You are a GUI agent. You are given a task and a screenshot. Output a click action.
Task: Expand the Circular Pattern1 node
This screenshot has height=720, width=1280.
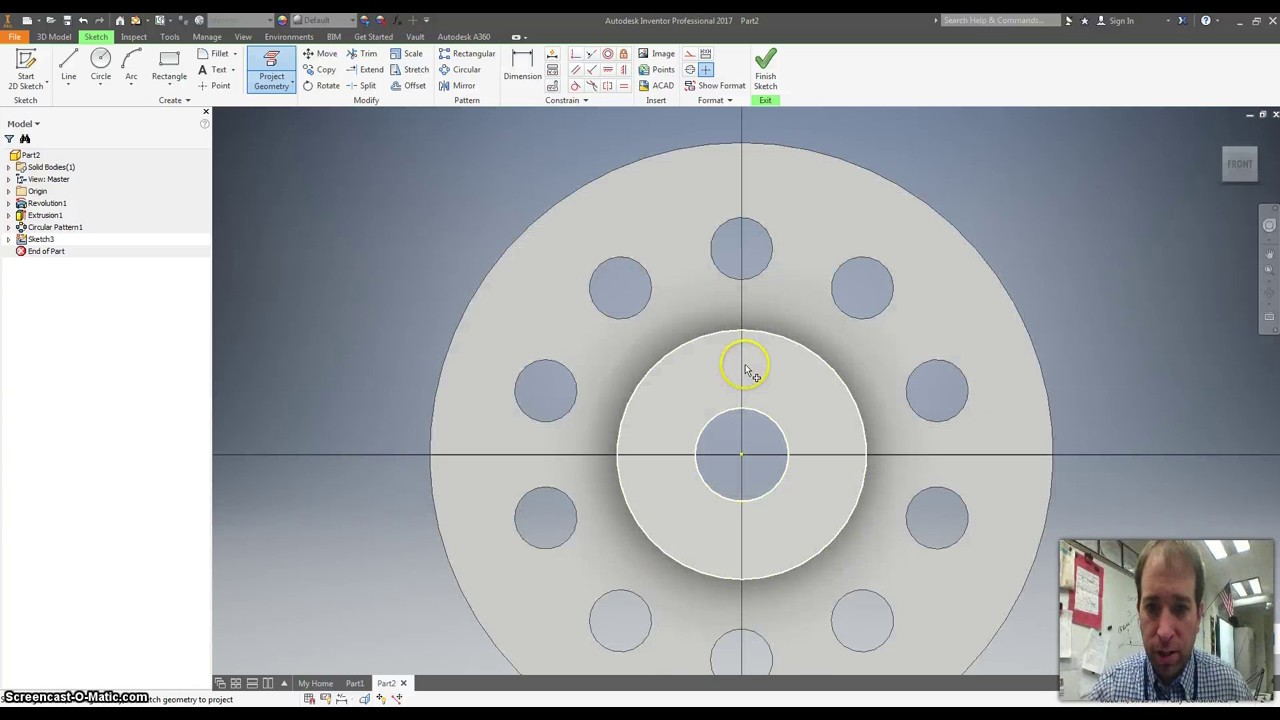(x=9, y=227)
